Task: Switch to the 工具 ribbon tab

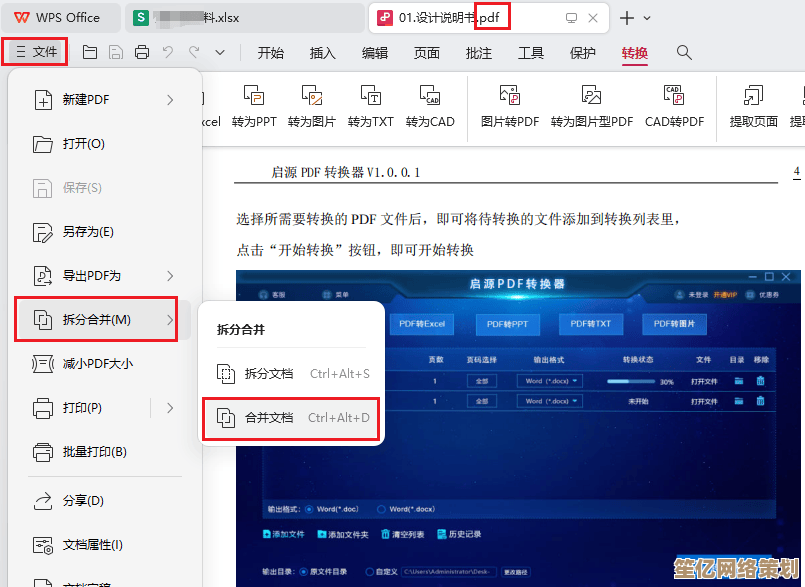Action: [531, 52]
